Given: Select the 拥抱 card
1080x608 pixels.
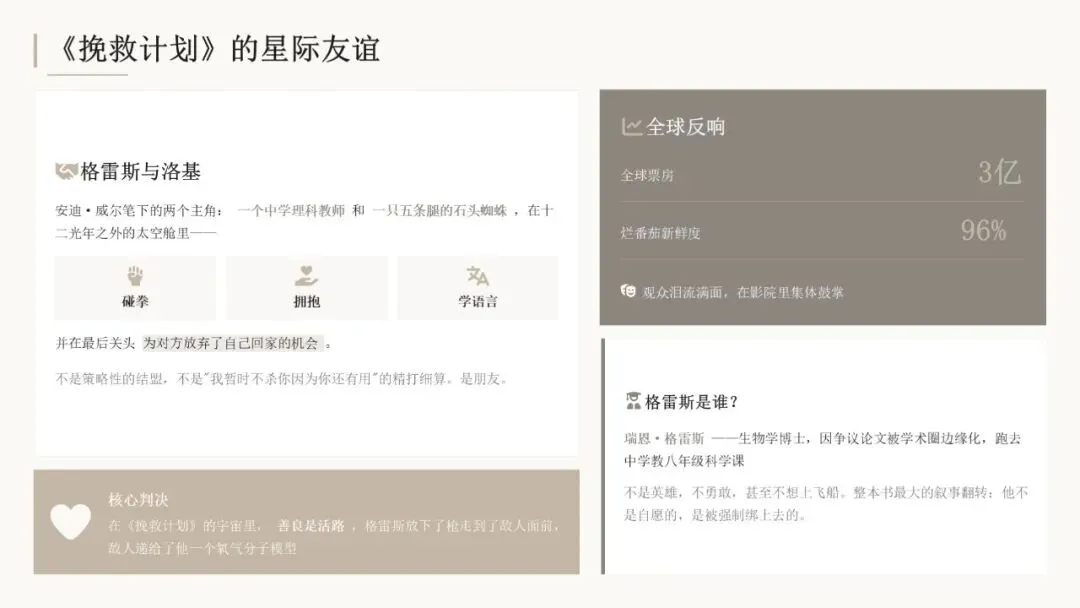Looking at the screenshot, I should coord(307,288).
